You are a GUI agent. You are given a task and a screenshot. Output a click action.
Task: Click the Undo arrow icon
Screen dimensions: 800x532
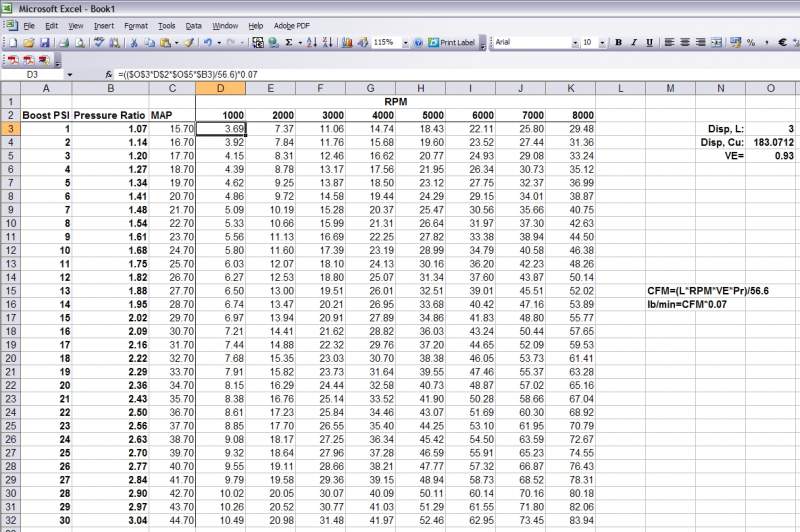(x=207, y=43)
